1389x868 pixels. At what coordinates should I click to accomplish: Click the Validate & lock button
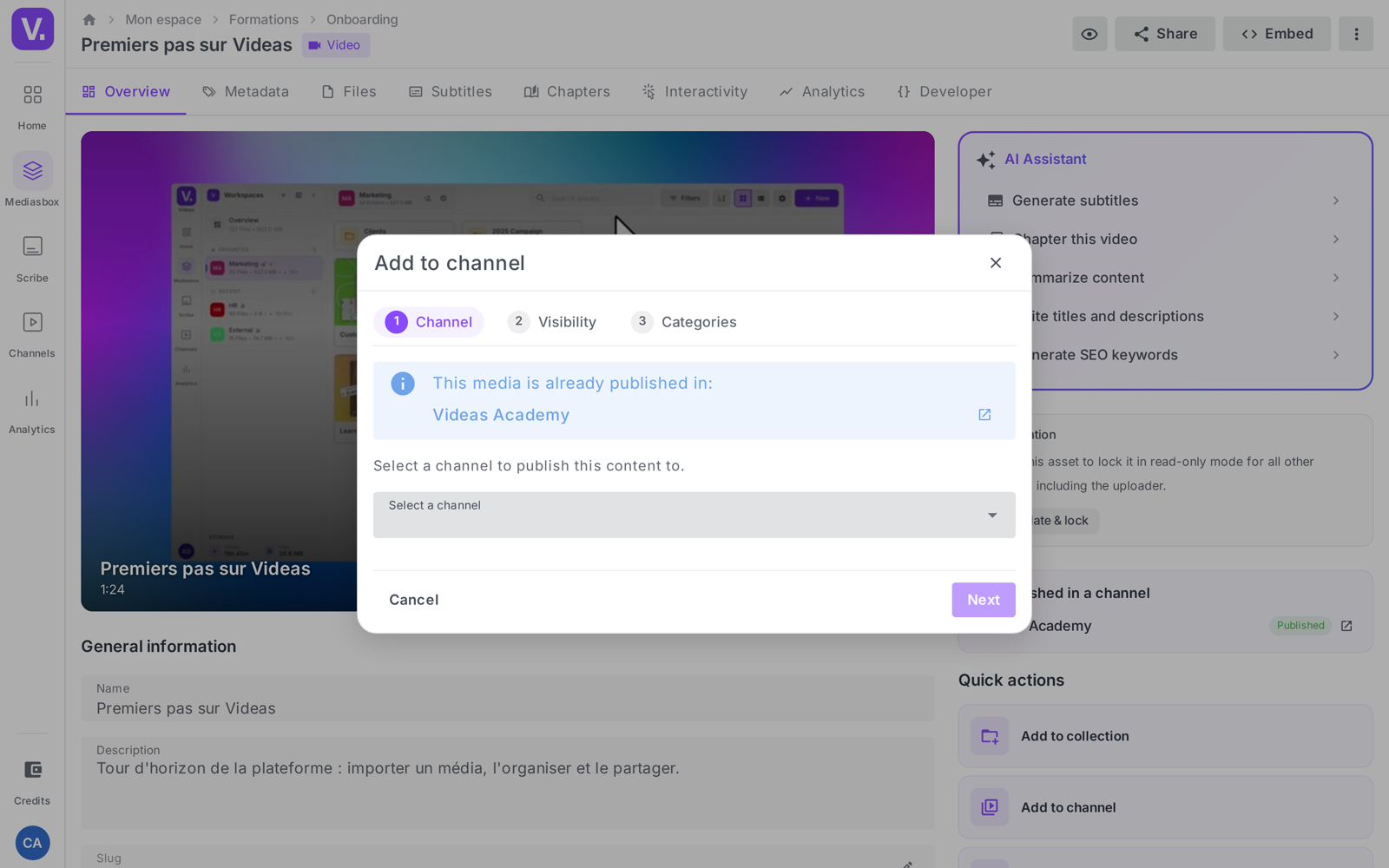click(1064, 521)
